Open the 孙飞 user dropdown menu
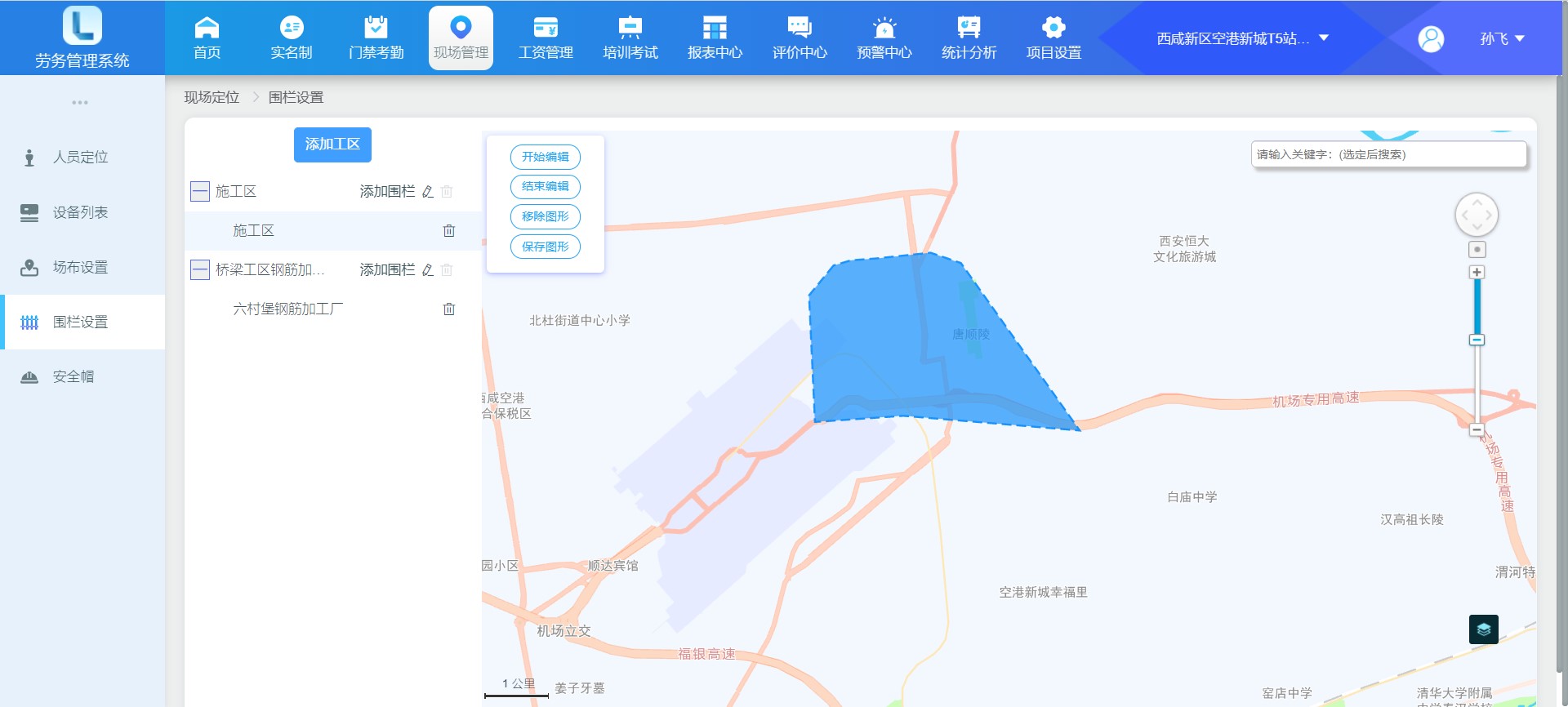Image resolution: width=1568 pixels, height=707 pixels. coord(1502,38)
